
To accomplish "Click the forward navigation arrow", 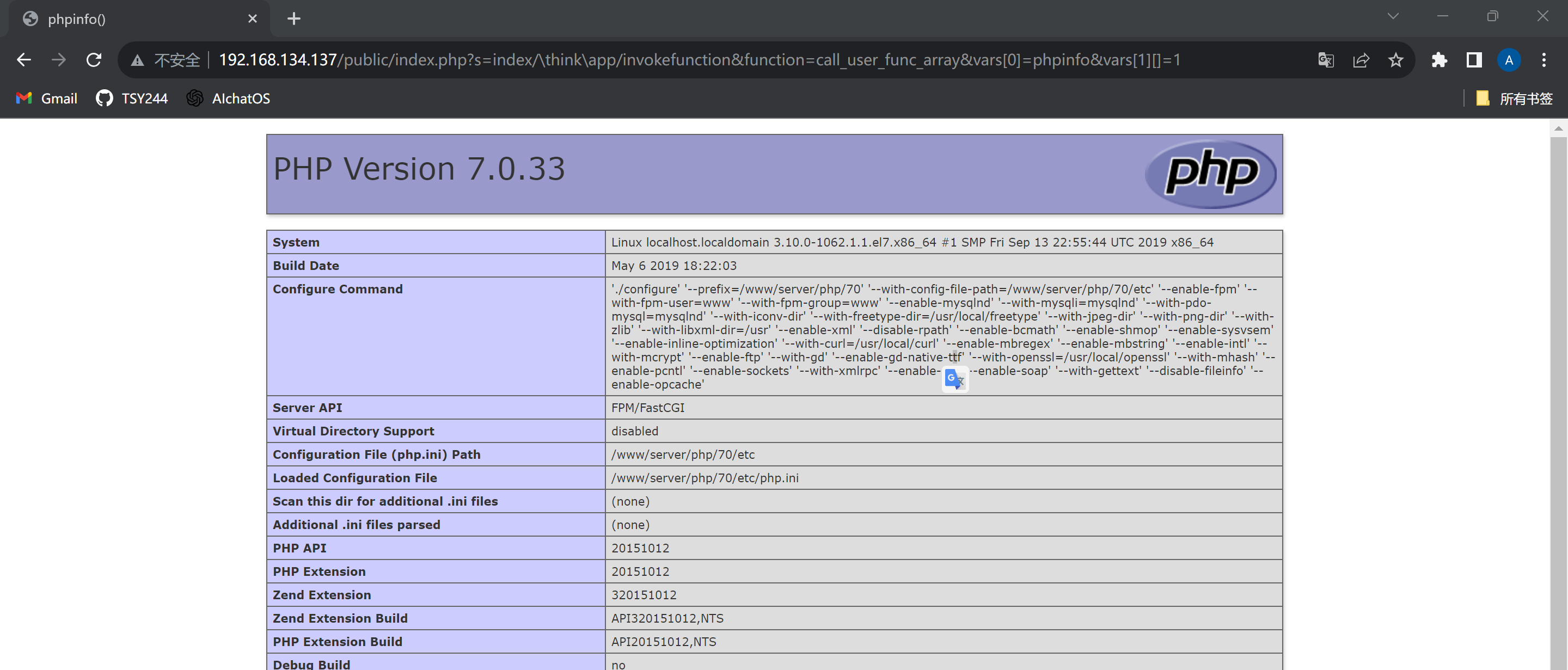I will click(58, 60).
